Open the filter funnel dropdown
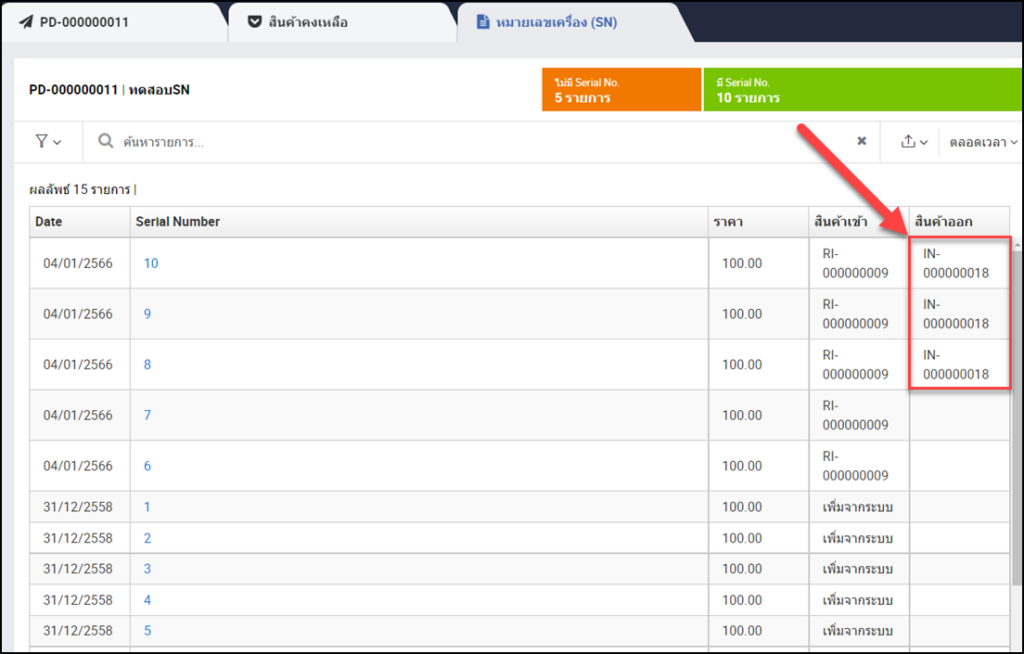The image size is (1024, 654). point(48,142)
